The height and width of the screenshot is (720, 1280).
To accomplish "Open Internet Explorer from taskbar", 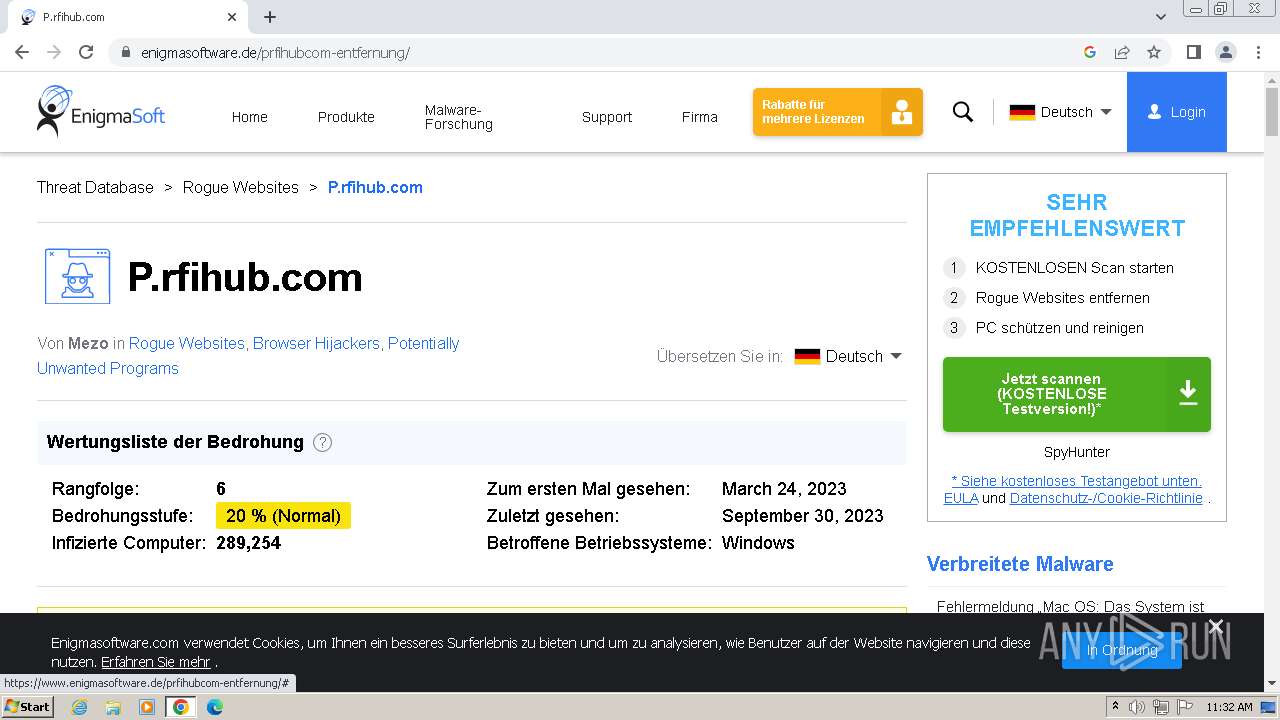I will click(x=79, y=707).
